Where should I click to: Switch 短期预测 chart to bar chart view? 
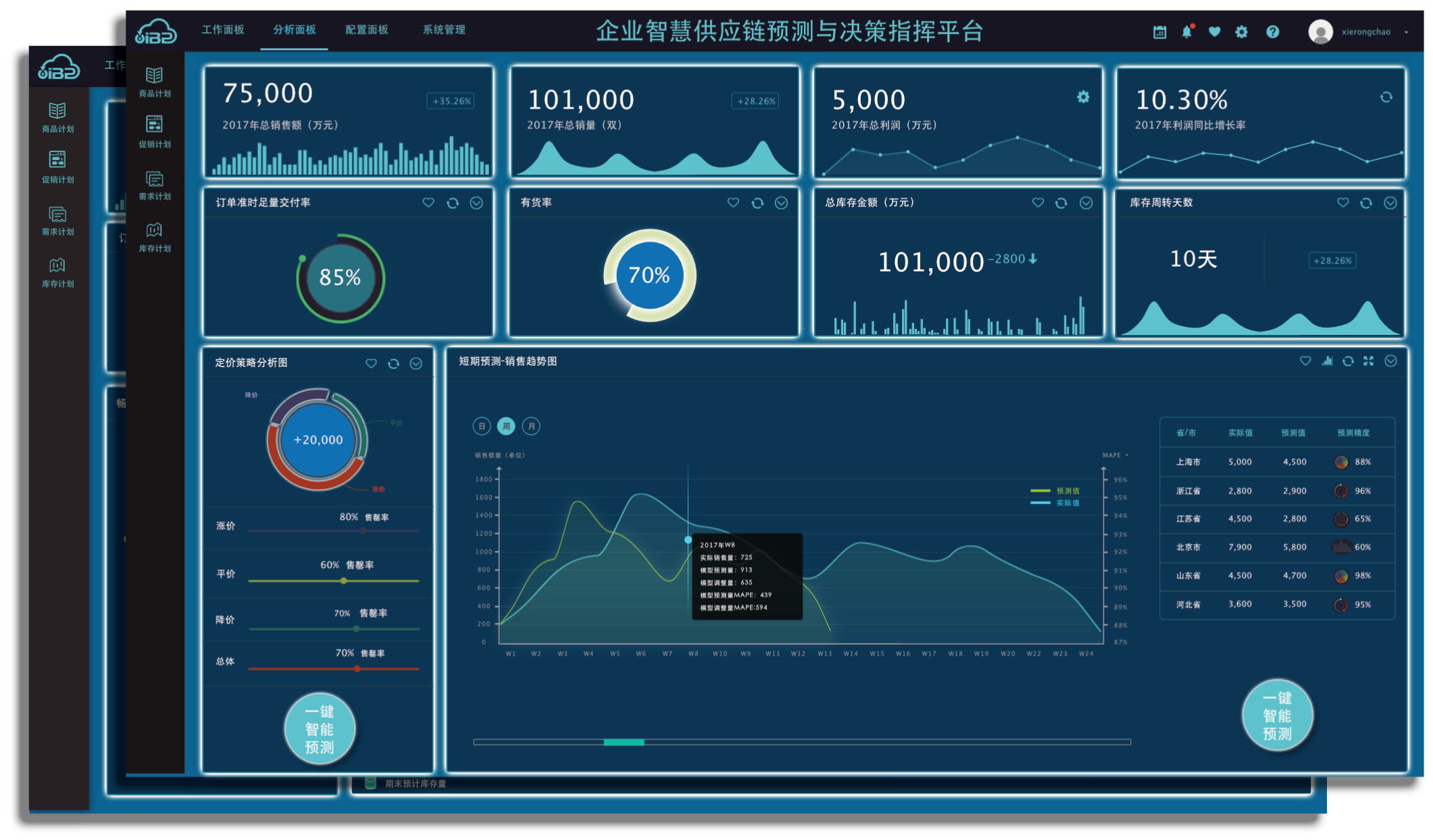1327,361
